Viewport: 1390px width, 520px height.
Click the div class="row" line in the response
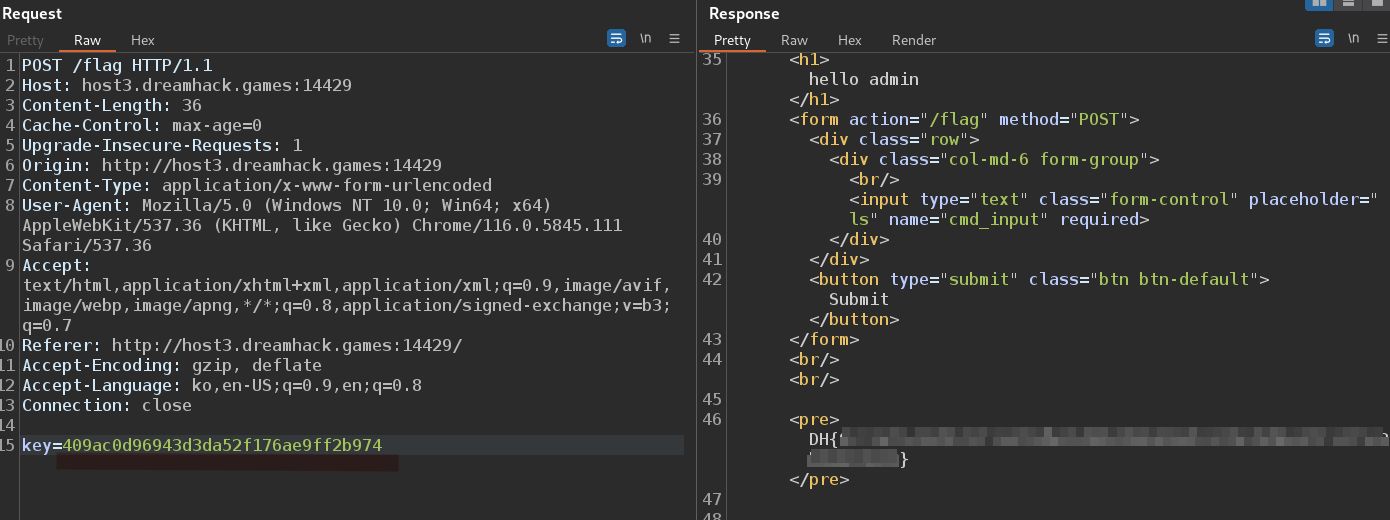894,139
